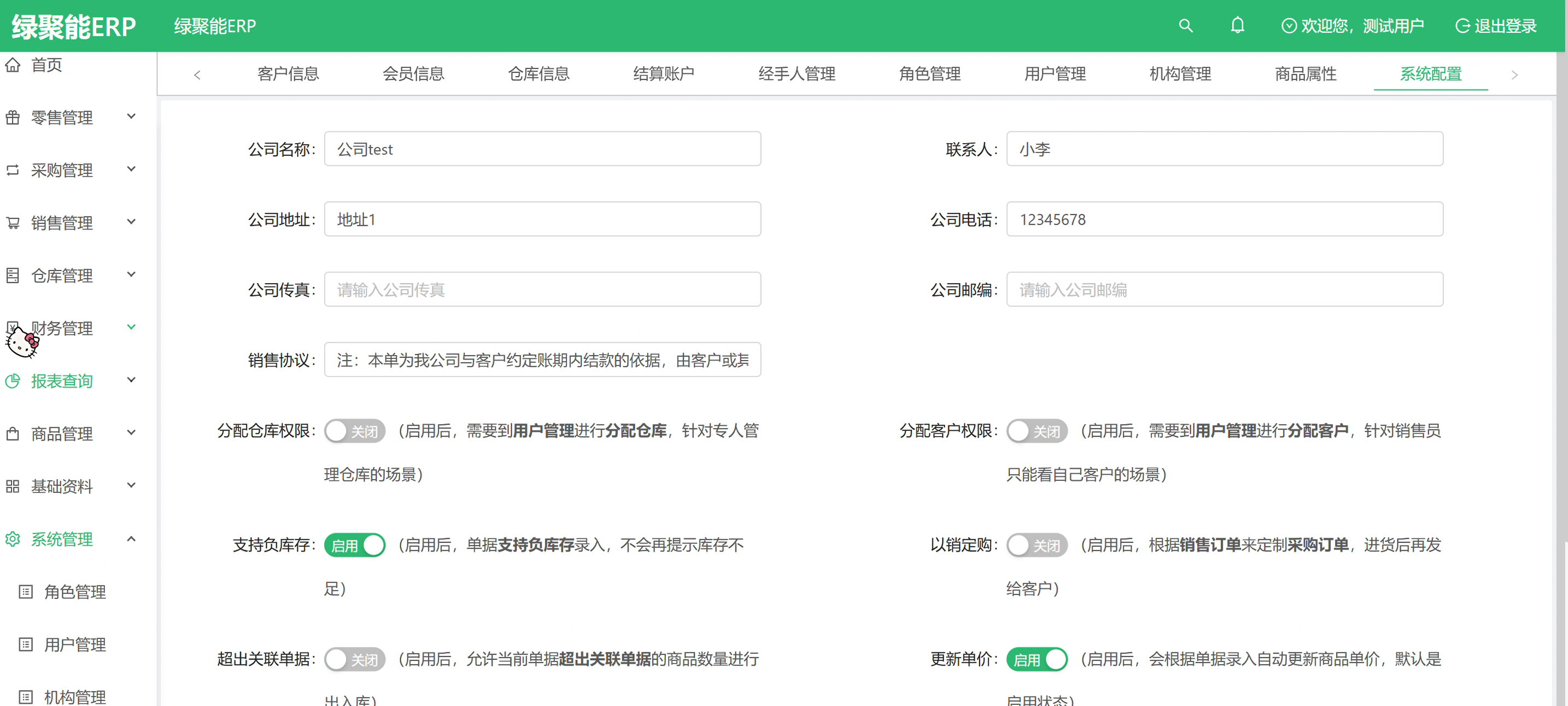Screen dimensions: 1568x706
Task: Switch to the 用户管理 tab
Action: pos(1055,74)
